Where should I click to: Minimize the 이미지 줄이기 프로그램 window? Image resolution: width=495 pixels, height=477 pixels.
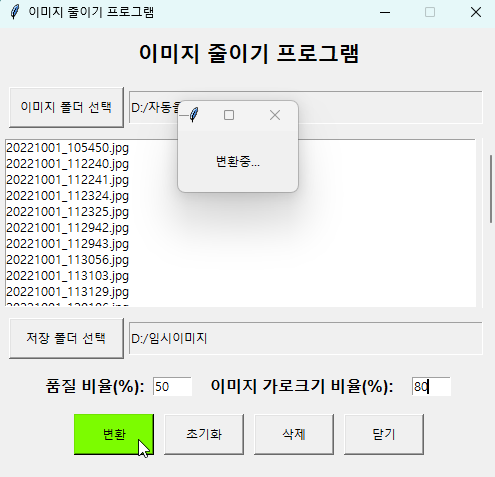(385, 13)
